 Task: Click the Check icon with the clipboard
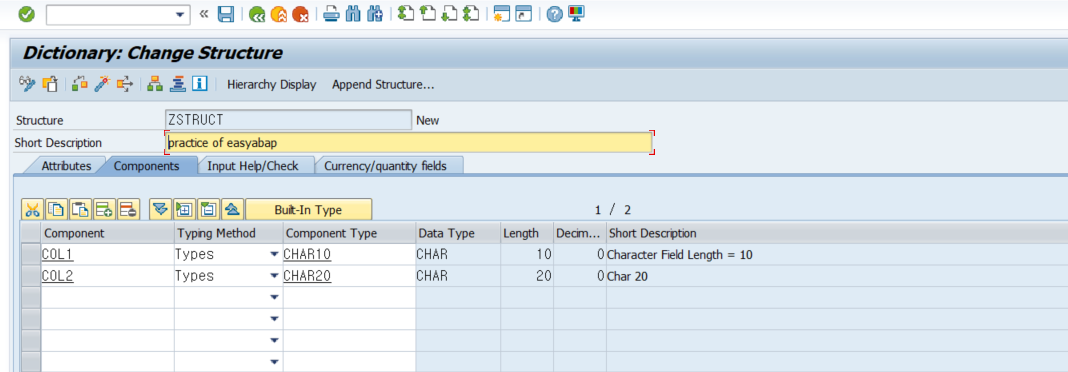(x=50, y=84)
